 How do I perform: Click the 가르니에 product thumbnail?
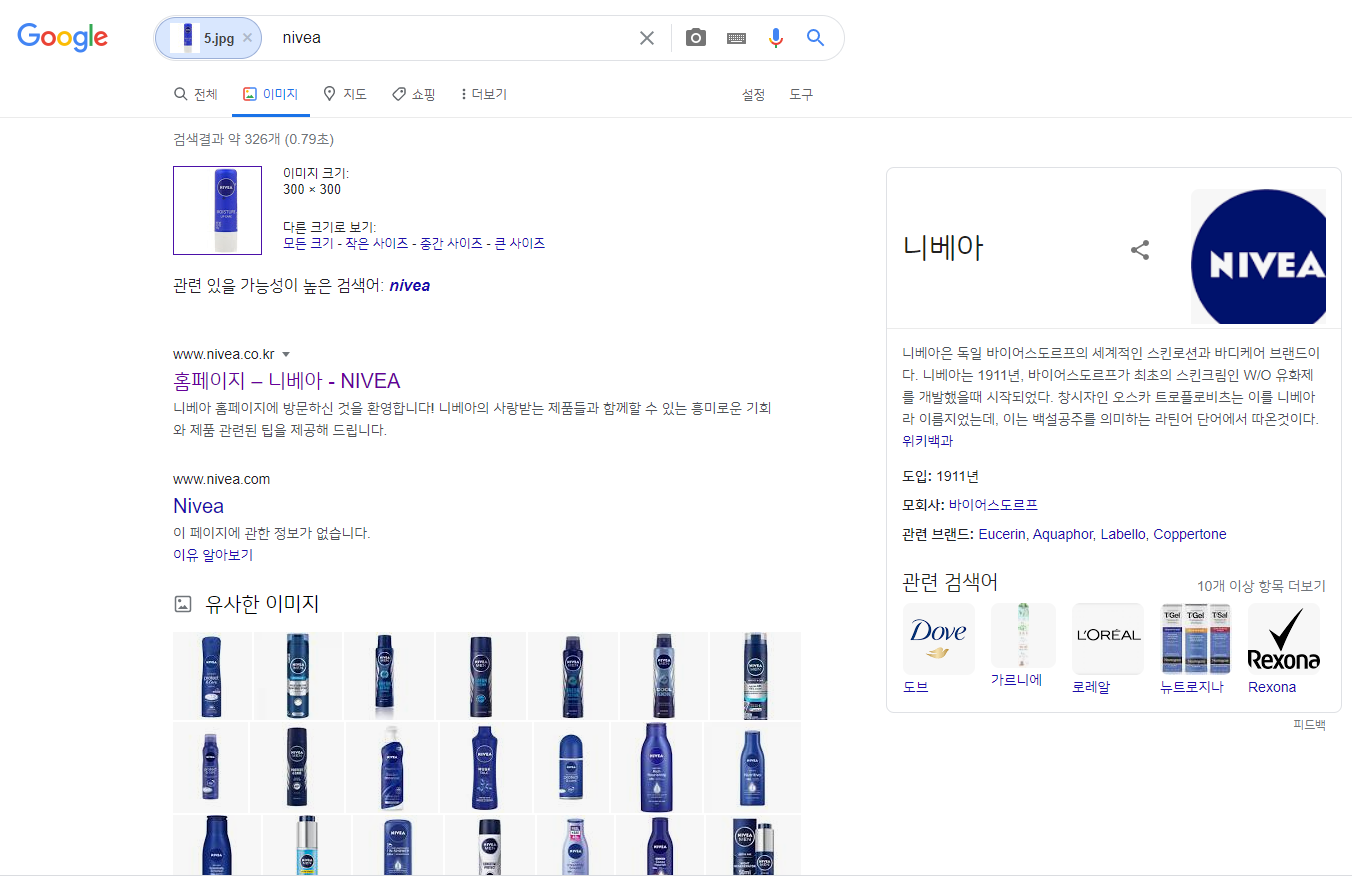(x=1023, y=635)
